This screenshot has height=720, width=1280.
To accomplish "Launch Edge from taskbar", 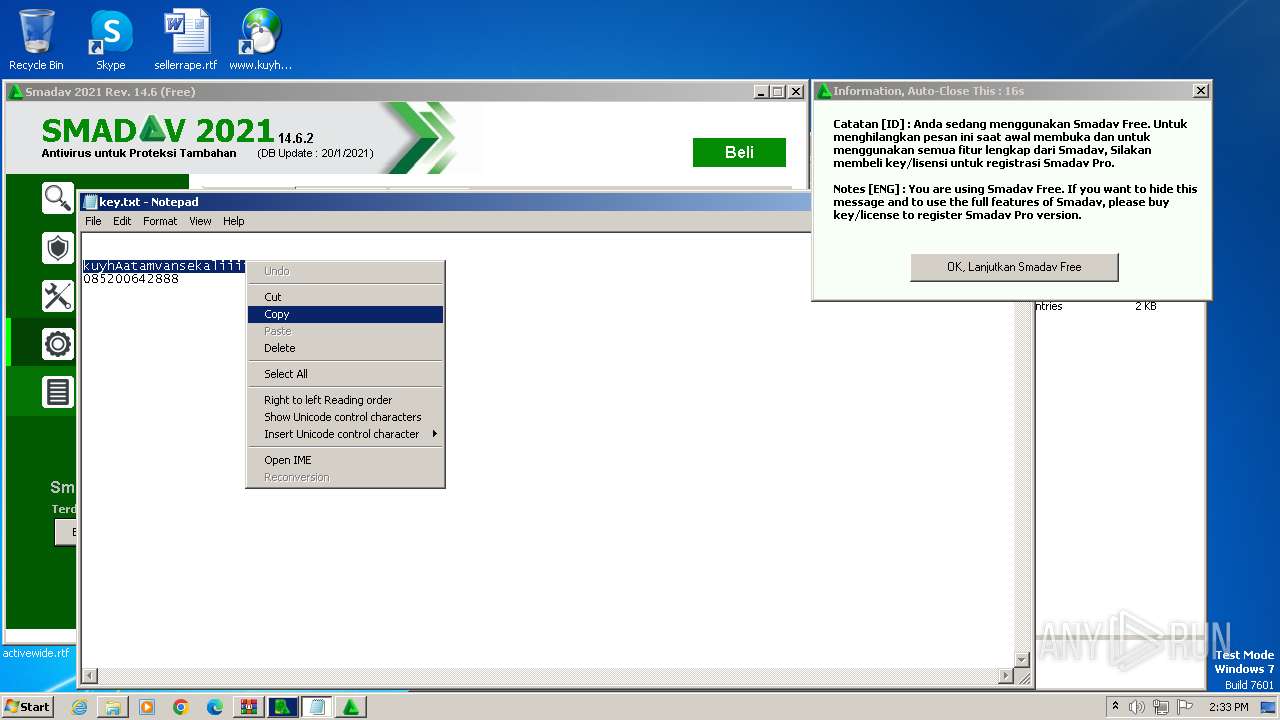I will [x=215, y=707].
